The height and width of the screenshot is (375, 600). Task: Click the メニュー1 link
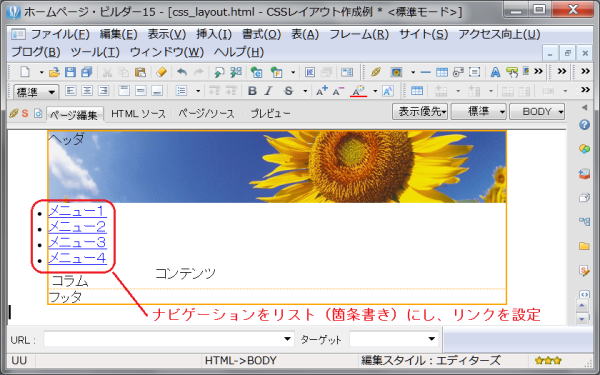coord(77,211)
